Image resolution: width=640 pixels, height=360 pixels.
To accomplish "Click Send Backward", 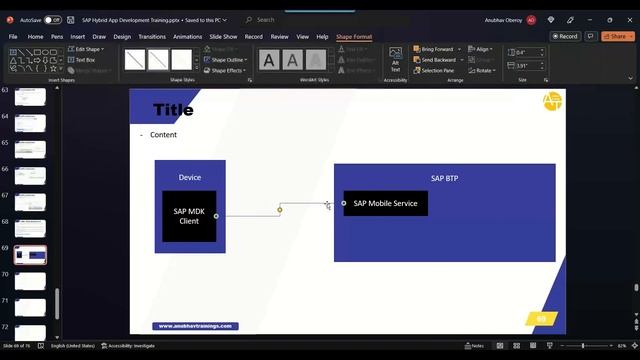I will pos(435,60).
